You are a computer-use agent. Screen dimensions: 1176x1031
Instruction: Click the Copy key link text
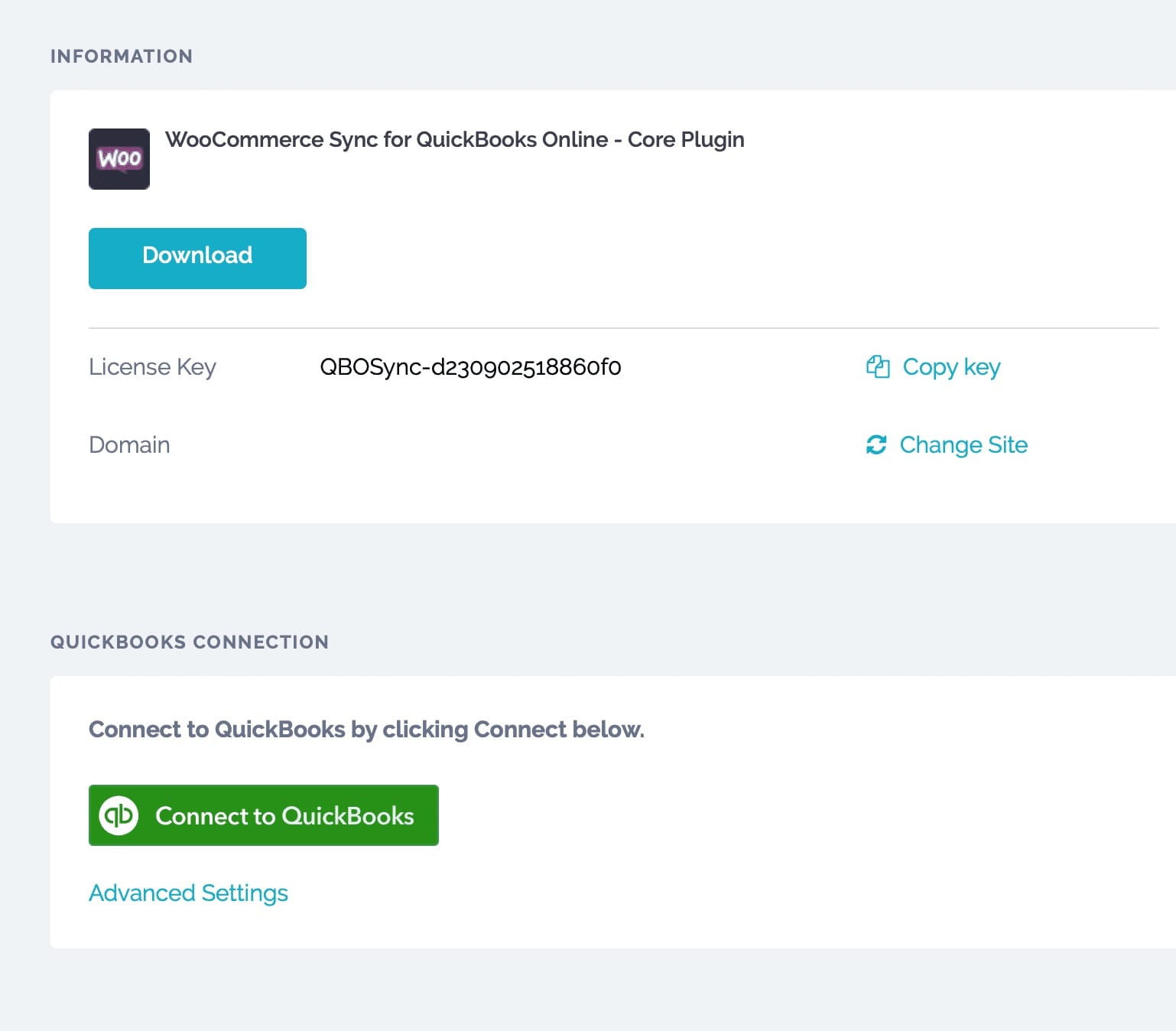[x=951, y=367]
